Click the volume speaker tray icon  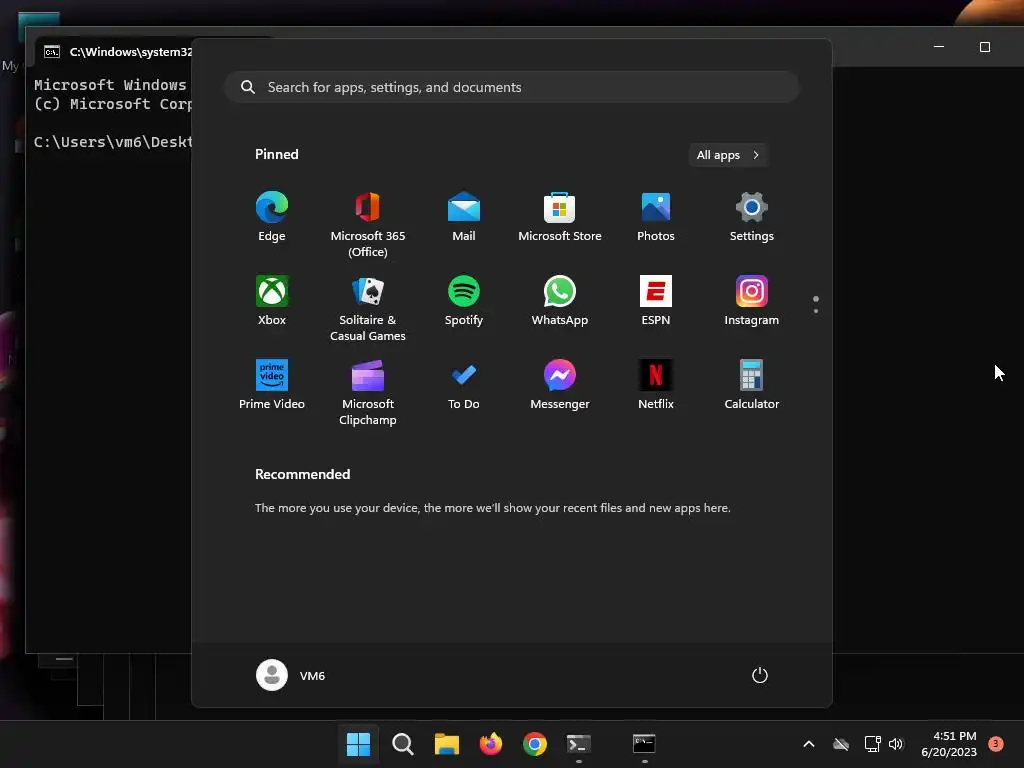click(x=896, y=744)
